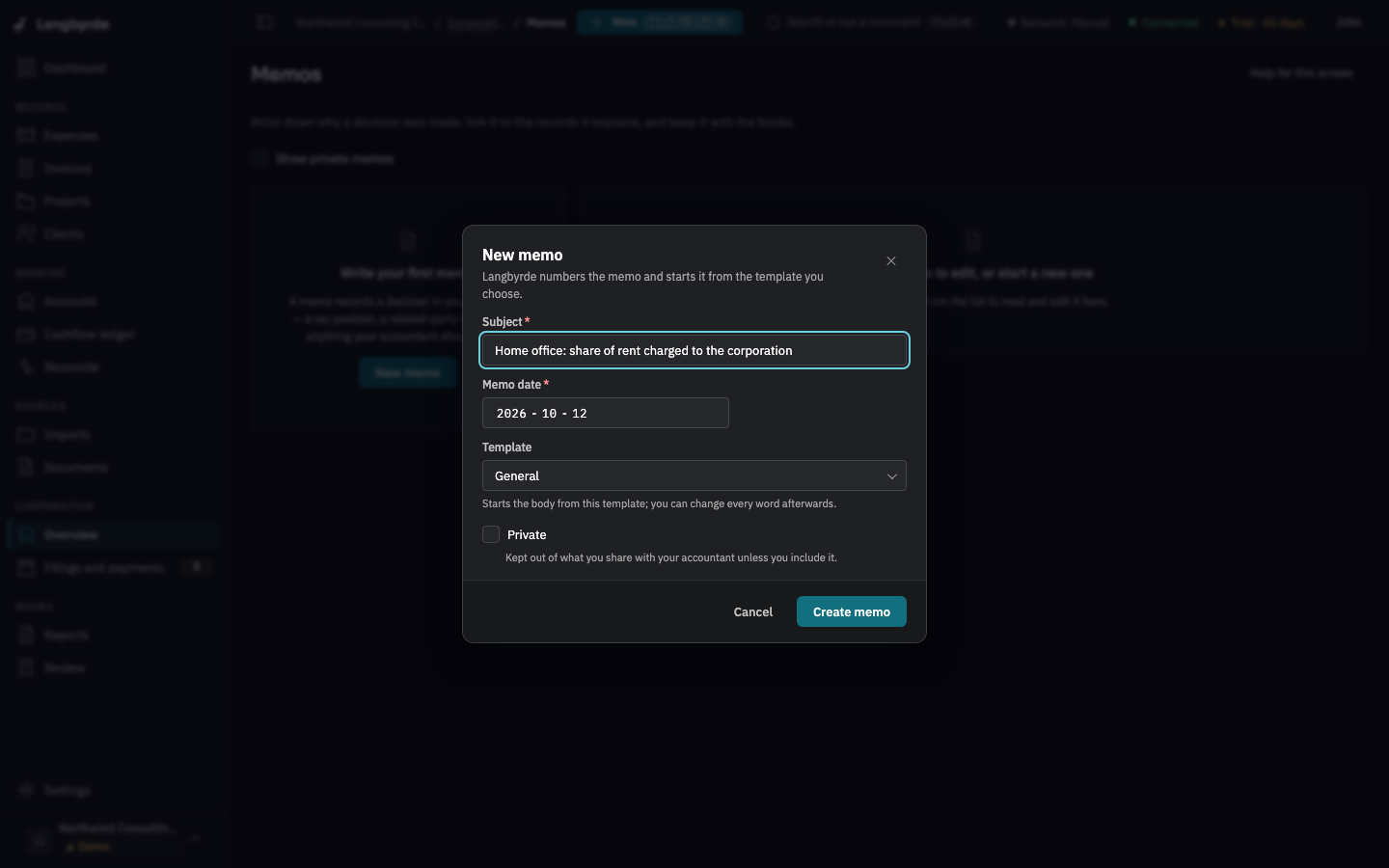
Task: Focus the top bar command search box
Action: click(871, 22)
